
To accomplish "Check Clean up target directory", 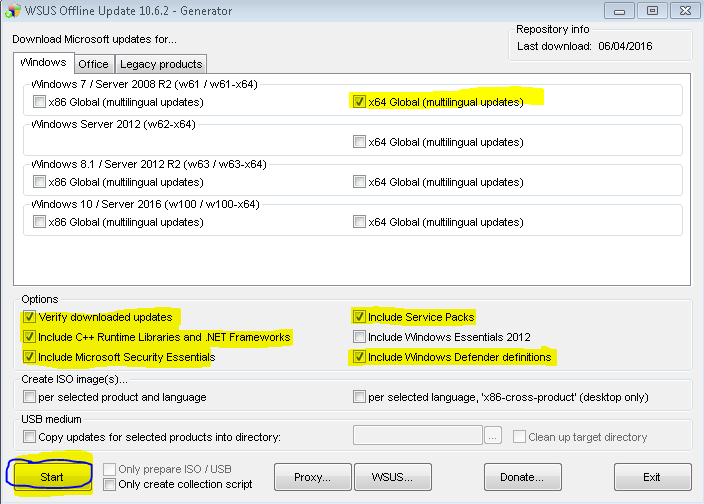I will pos(519,437).
